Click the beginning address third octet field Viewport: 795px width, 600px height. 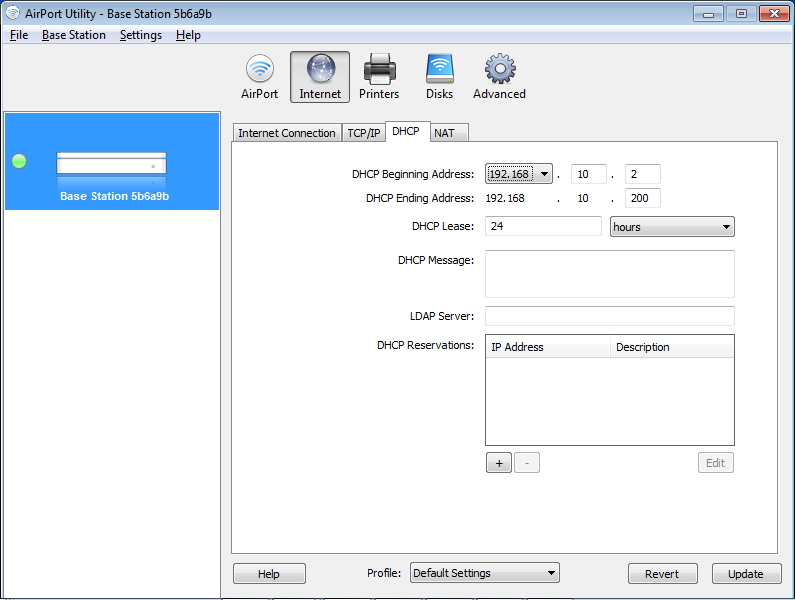point(589,174)
